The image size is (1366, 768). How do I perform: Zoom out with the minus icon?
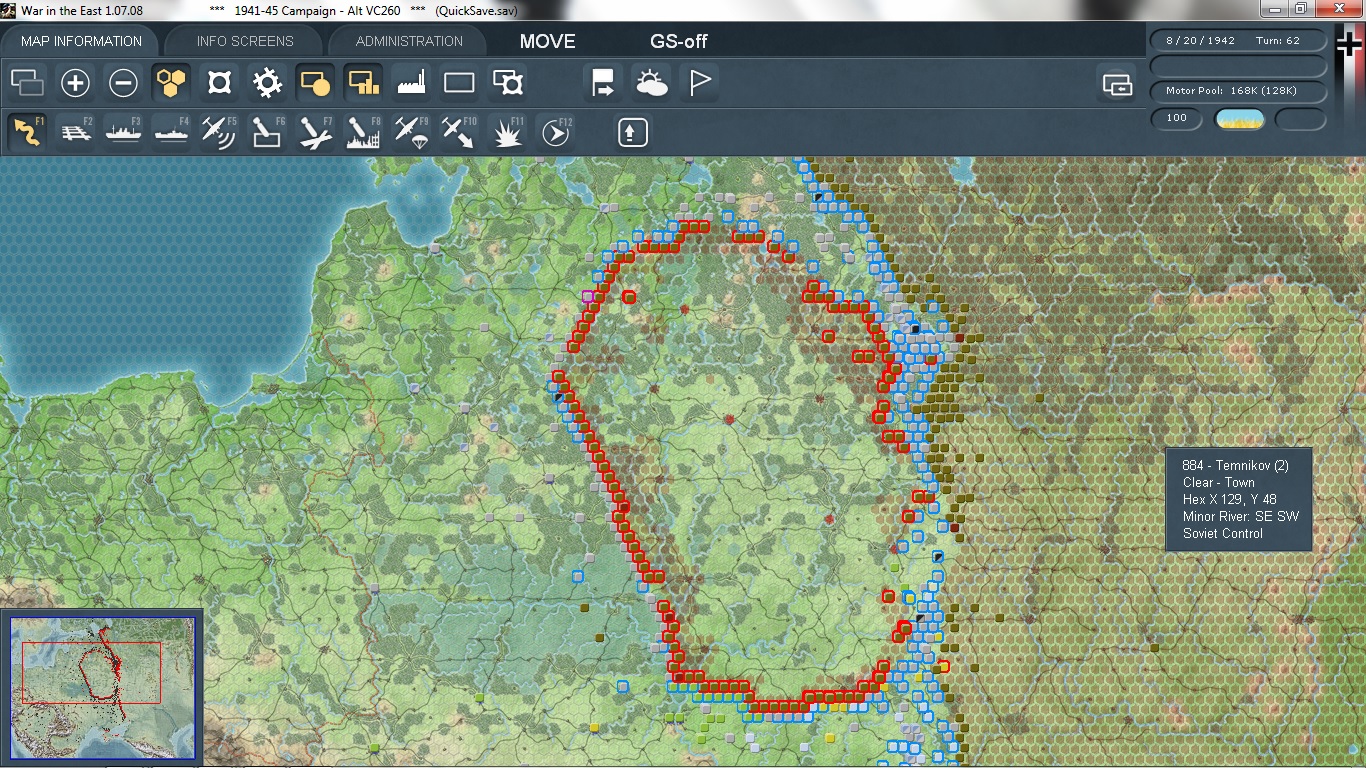point(124,83)
